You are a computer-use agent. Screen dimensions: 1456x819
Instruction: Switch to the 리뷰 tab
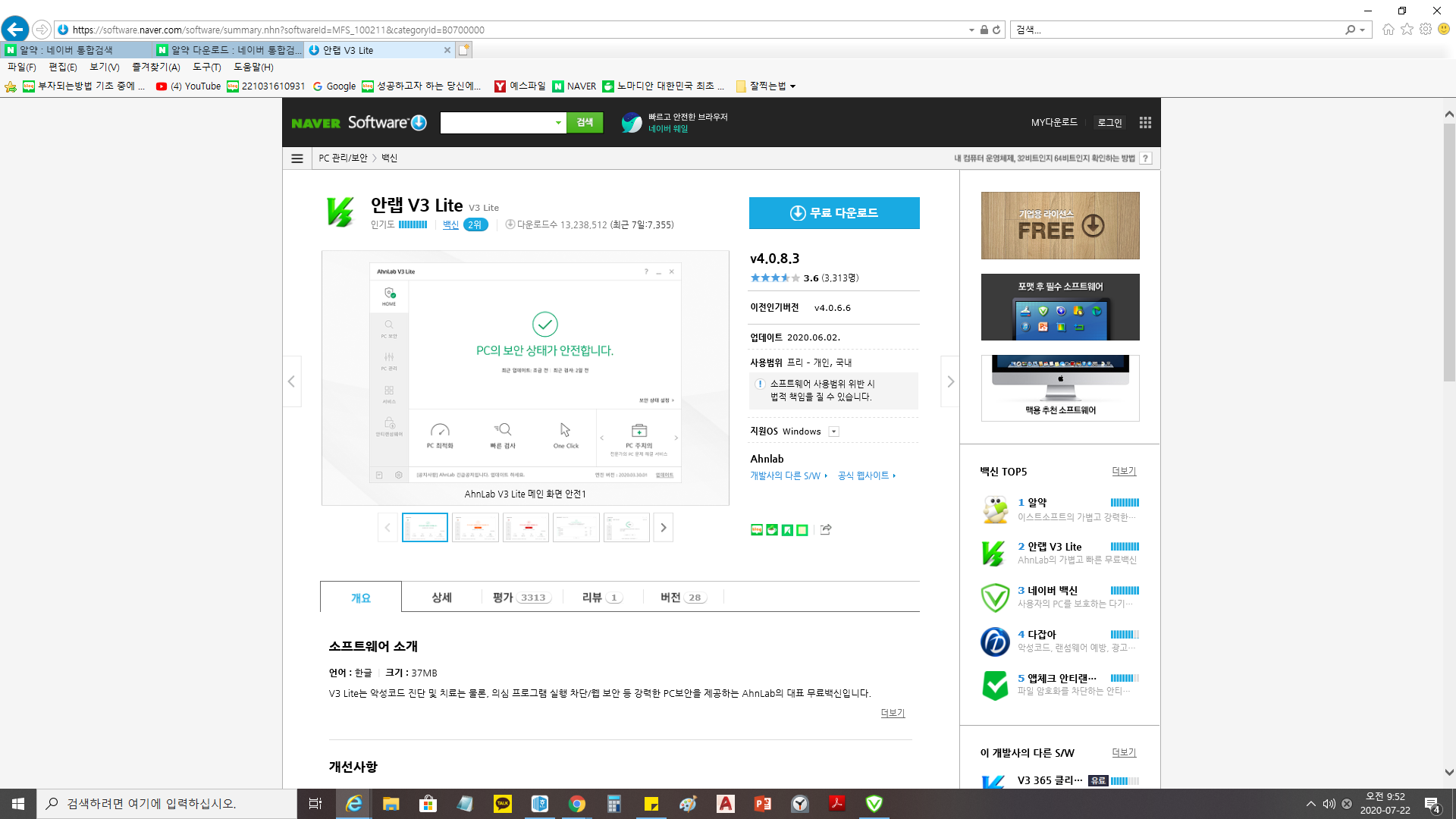click(602, 598)
